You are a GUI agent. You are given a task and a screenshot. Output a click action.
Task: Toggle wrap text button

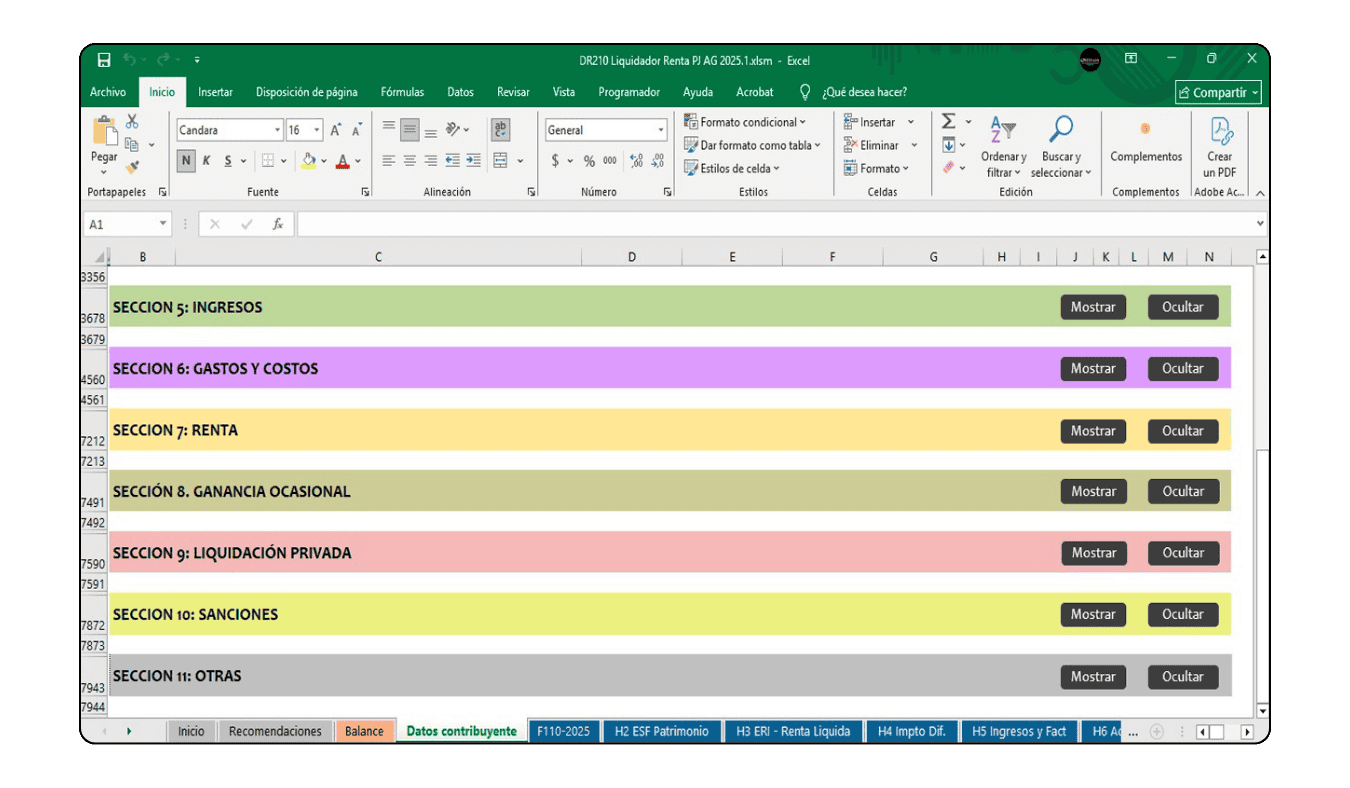click(x=501, y=130)
